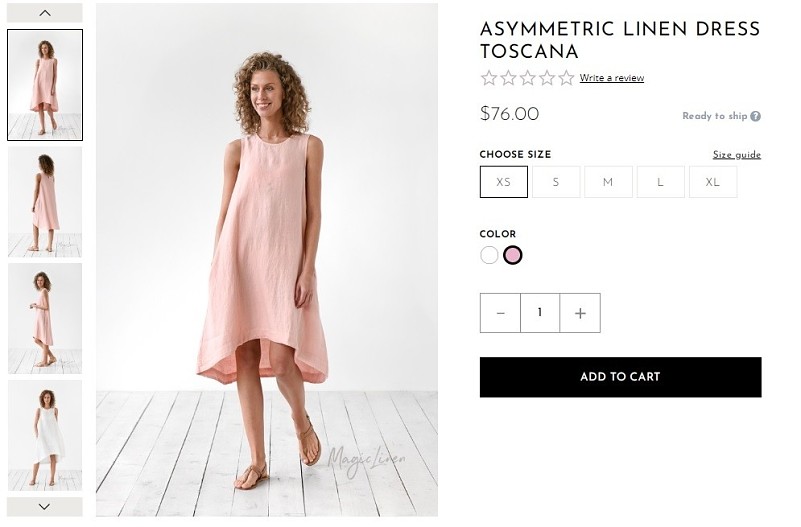Click the Ready to ship help icon

[x=756, y=116]
